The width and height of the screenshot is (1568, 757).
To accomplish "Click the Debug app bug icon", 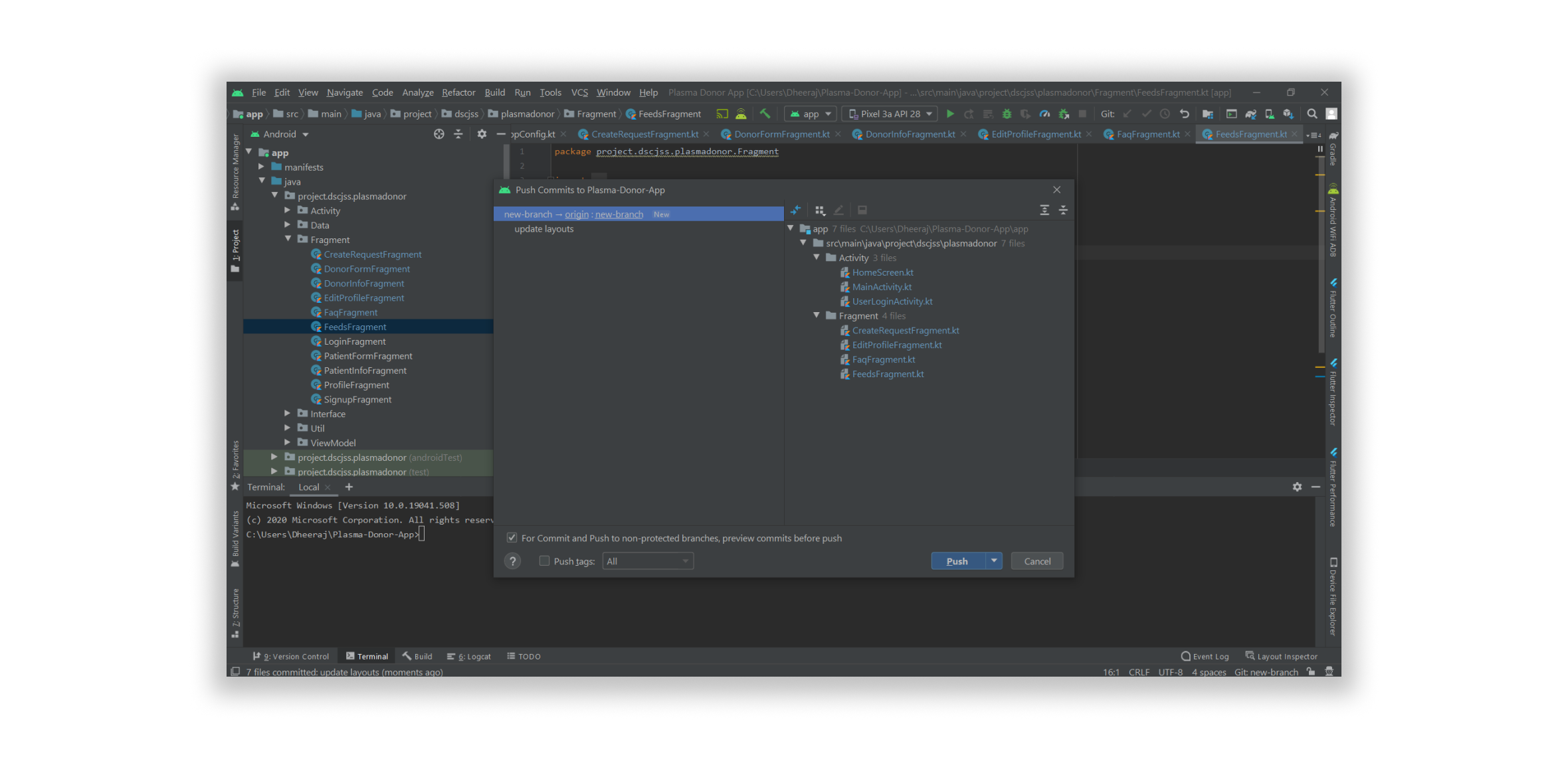I will [1007, 114].
